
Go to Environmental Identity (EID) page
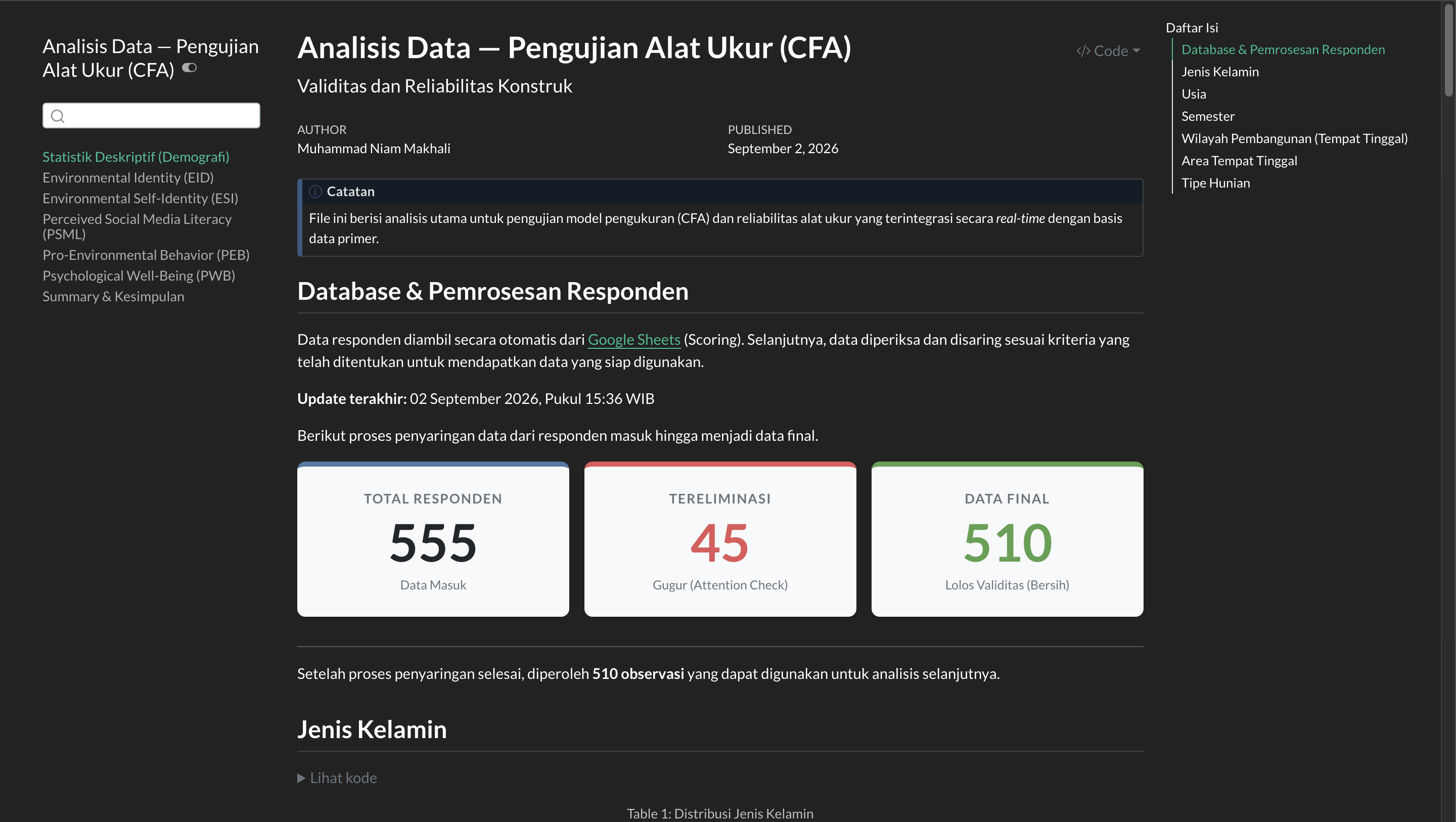click(x=128, y=177)
